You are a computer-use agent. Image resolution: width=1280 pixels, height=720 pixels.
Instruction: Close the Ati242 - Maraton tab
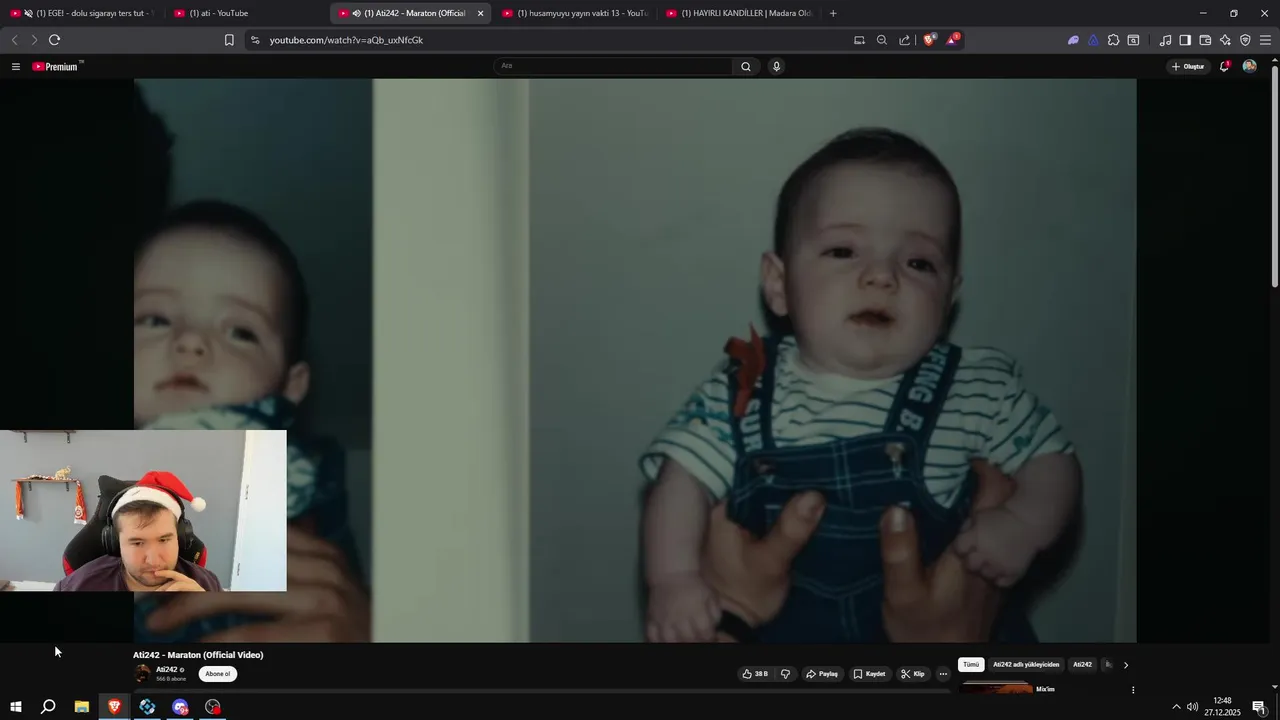[x=480, y=13]
